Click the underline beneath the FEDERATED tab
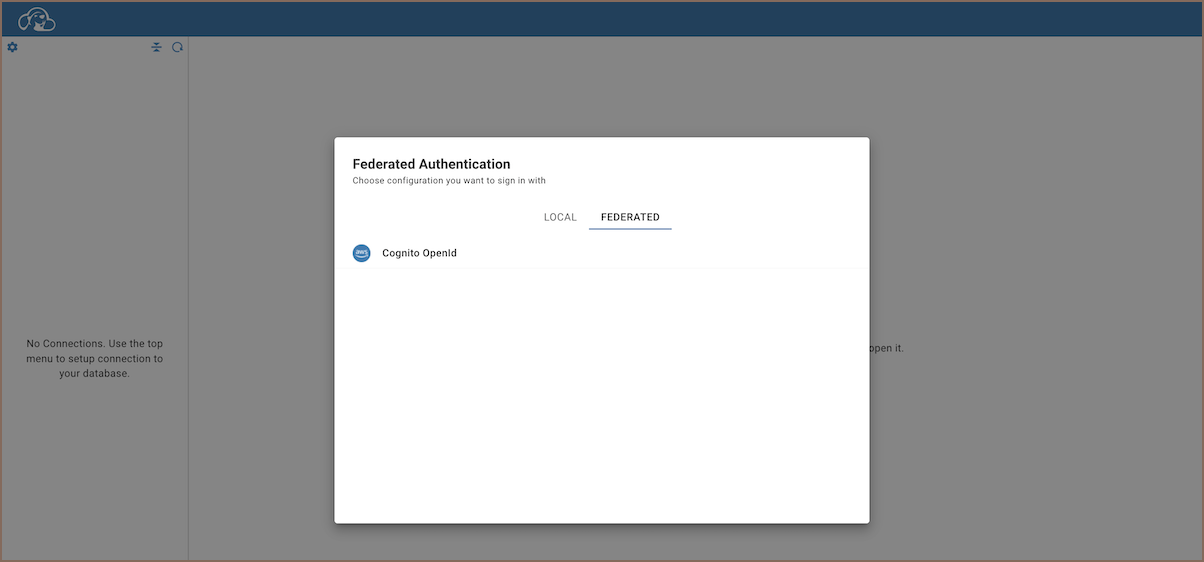1204x562 pixels. (630, 229)
